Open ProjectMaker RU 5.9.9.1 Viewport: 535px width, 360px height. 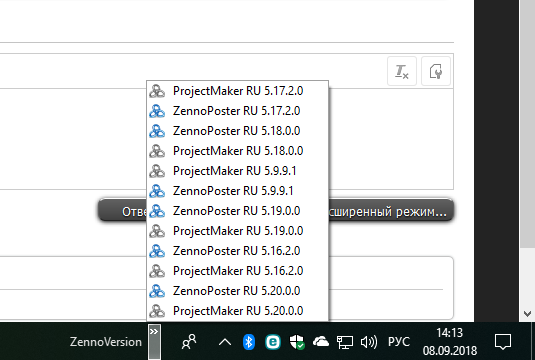coord(237,171)
